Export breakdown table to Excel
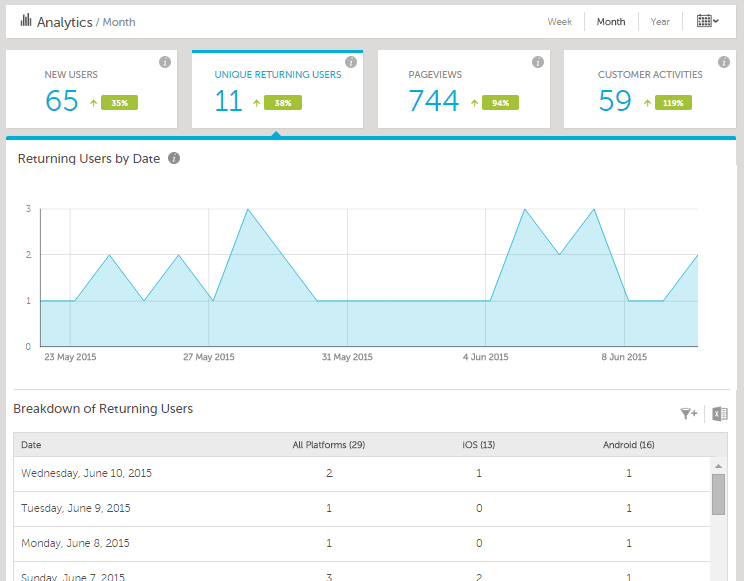The width and height of the screenshot is (744, 581). 719,414
